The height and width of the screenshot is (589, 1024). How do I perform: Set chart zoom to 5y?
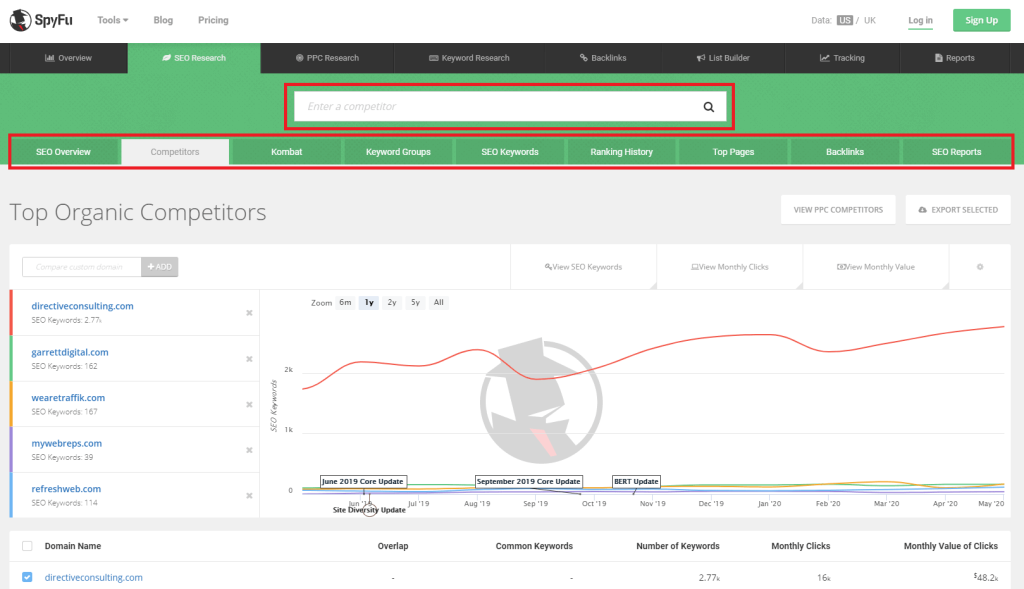[415, 302]
